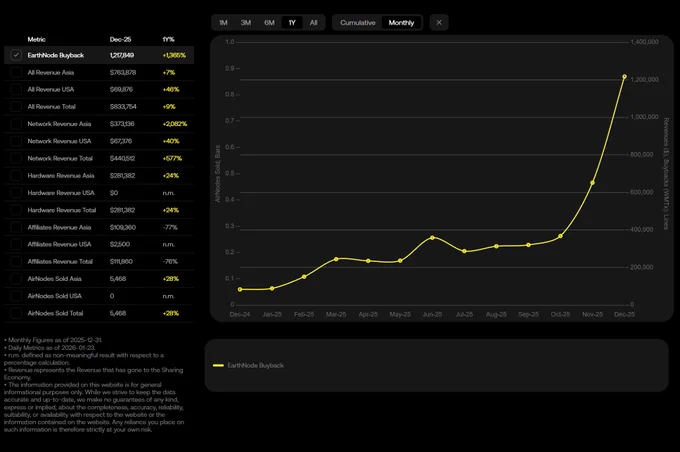Enable Hardware Revenue Asia checkbox
The height and width of the screenshot is (452, 680).
click(16, 176)
